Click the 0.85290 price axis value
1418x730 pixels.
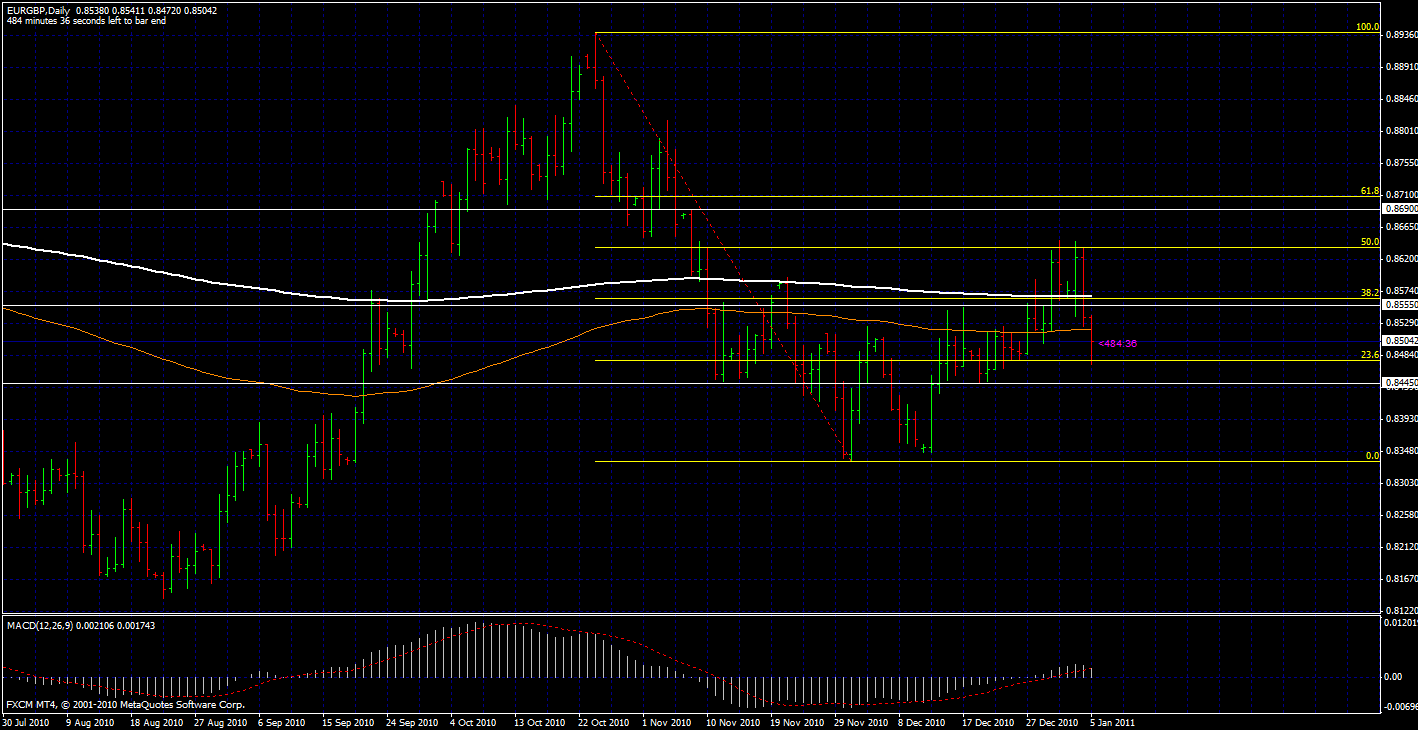coord(1401,323)
